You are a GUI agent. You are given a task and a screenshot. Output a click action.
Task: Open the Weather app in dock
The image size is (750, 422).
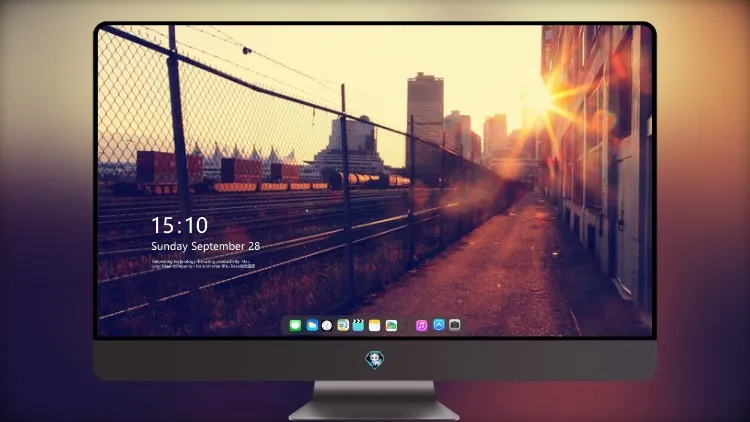[312, 325]
